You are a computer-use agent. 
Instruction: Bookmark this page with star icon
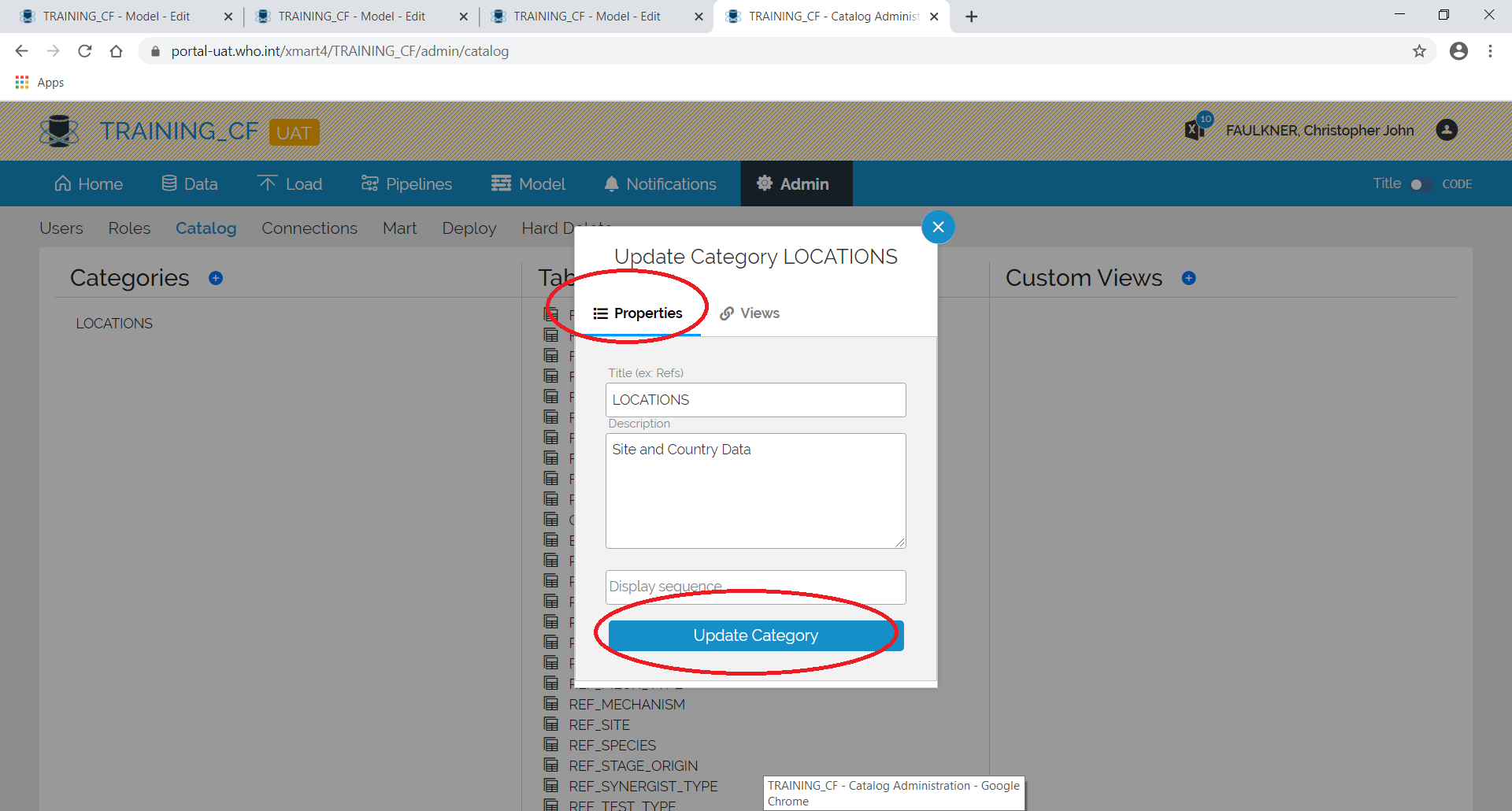point(1419,51)
